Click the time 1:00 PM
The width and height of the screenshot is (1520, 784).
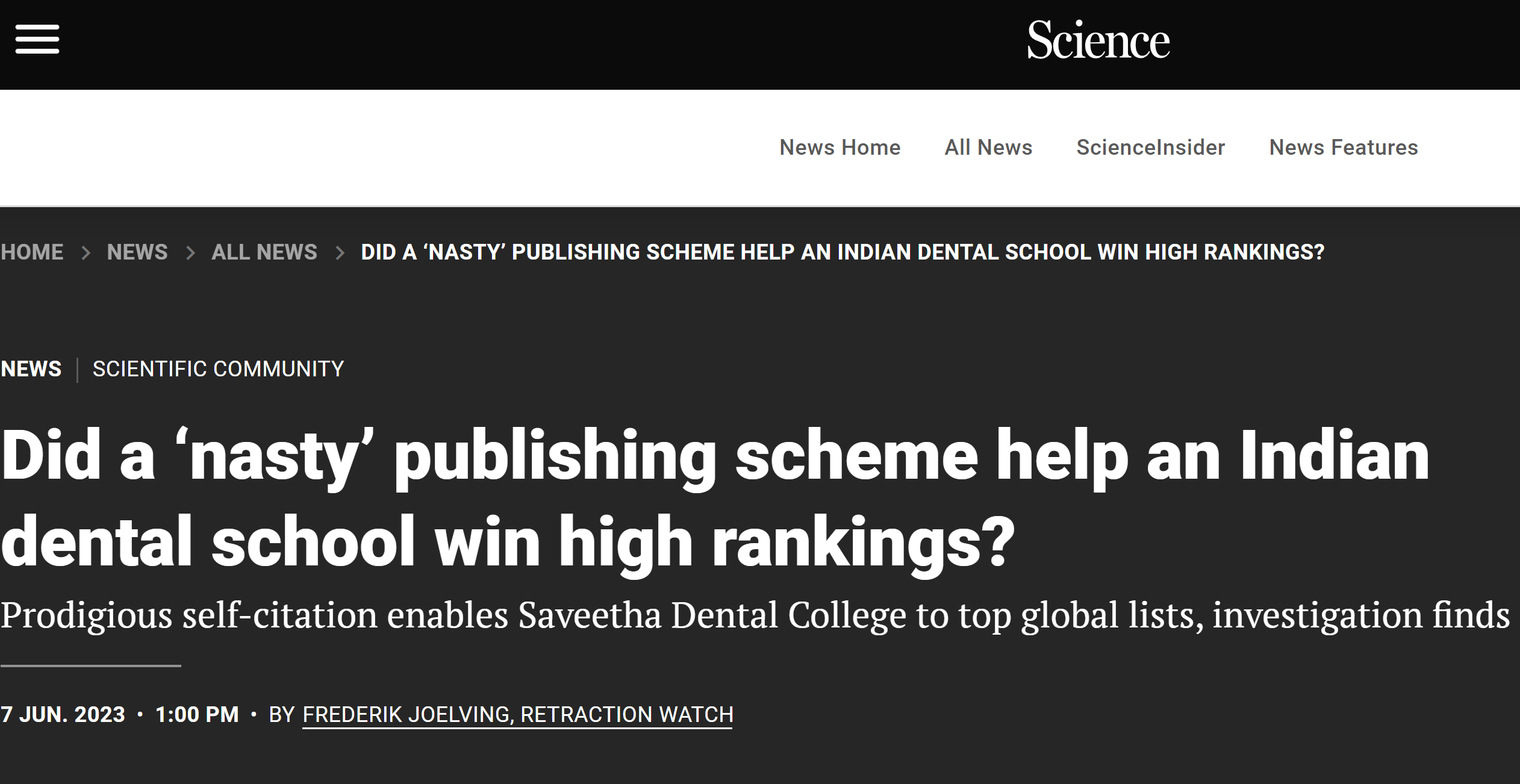tap(197, 715)
